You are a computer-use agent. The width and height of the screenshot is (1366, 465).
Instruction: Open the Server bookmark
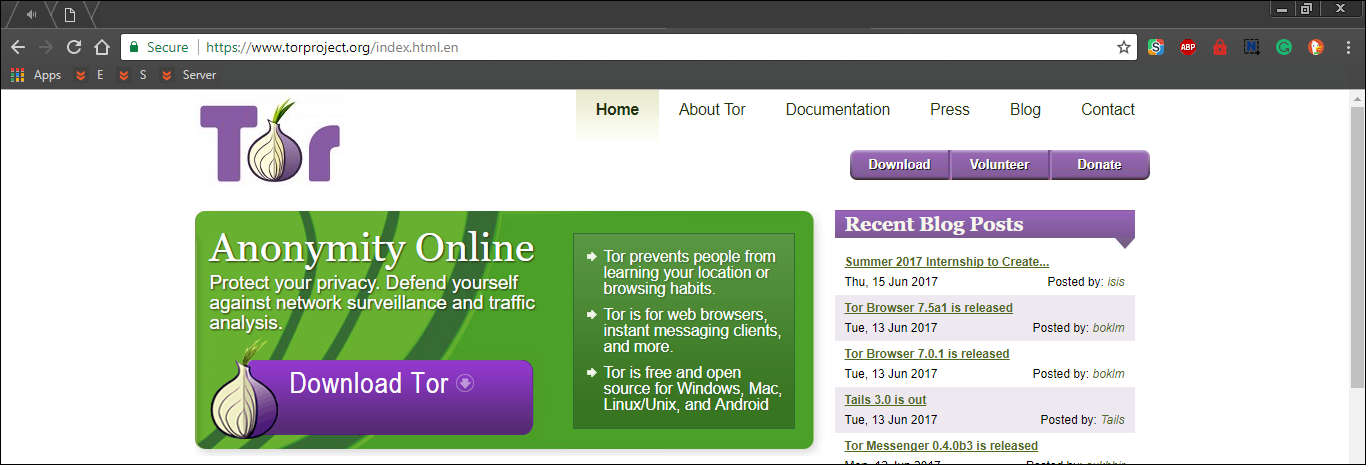188,75
